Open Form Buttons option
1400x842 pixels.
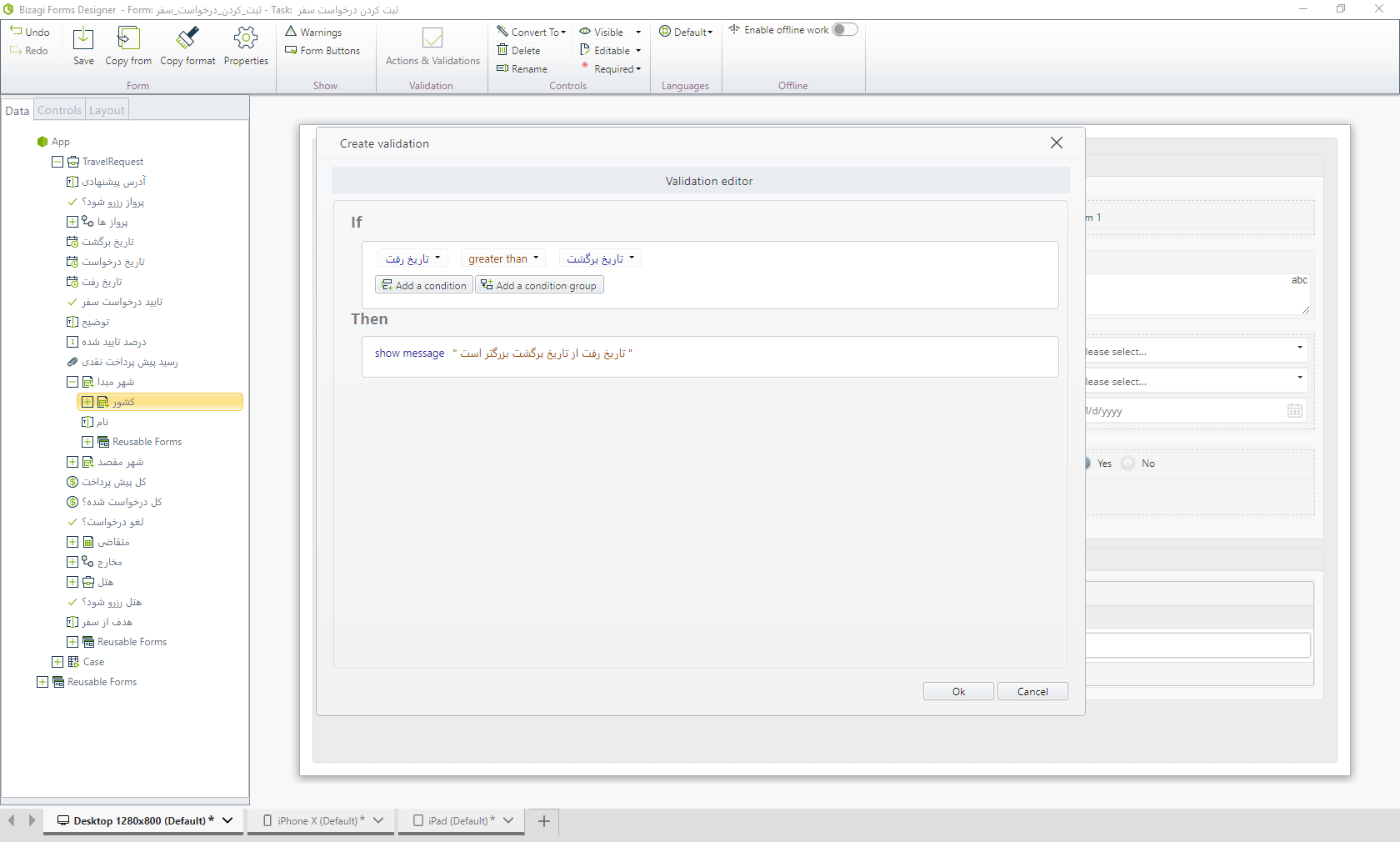[322, 51]
